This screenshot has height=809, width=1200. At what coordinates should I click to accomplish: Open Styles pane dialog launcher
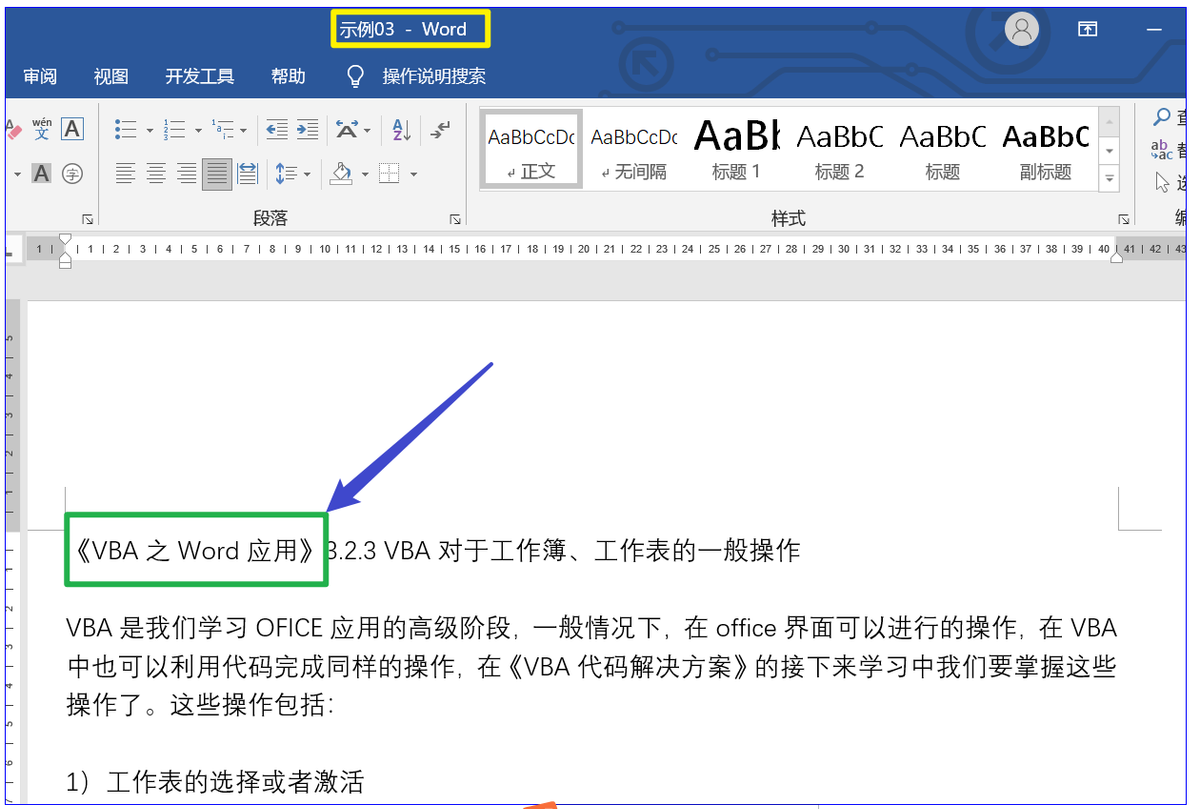(1124, 219)
